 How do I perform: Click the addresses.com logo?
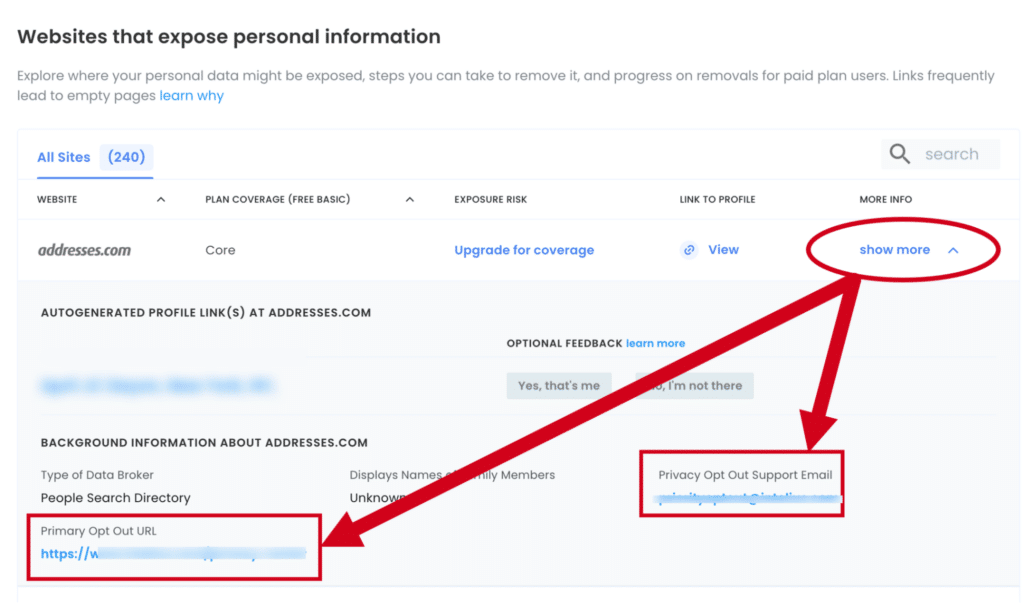coord(84,250)
